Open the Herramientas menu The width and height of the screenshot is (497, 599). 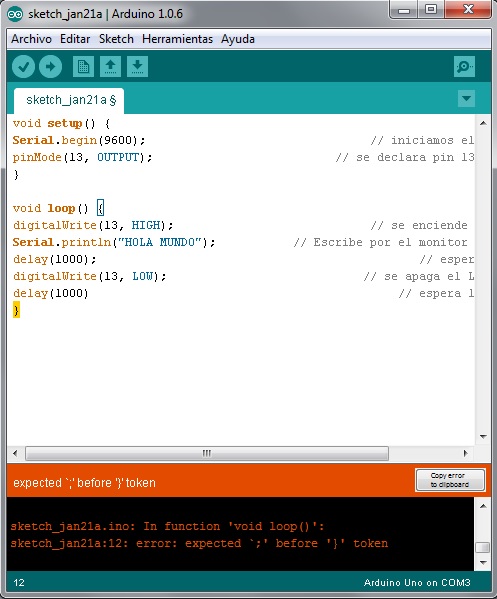(x=177, y=39)
